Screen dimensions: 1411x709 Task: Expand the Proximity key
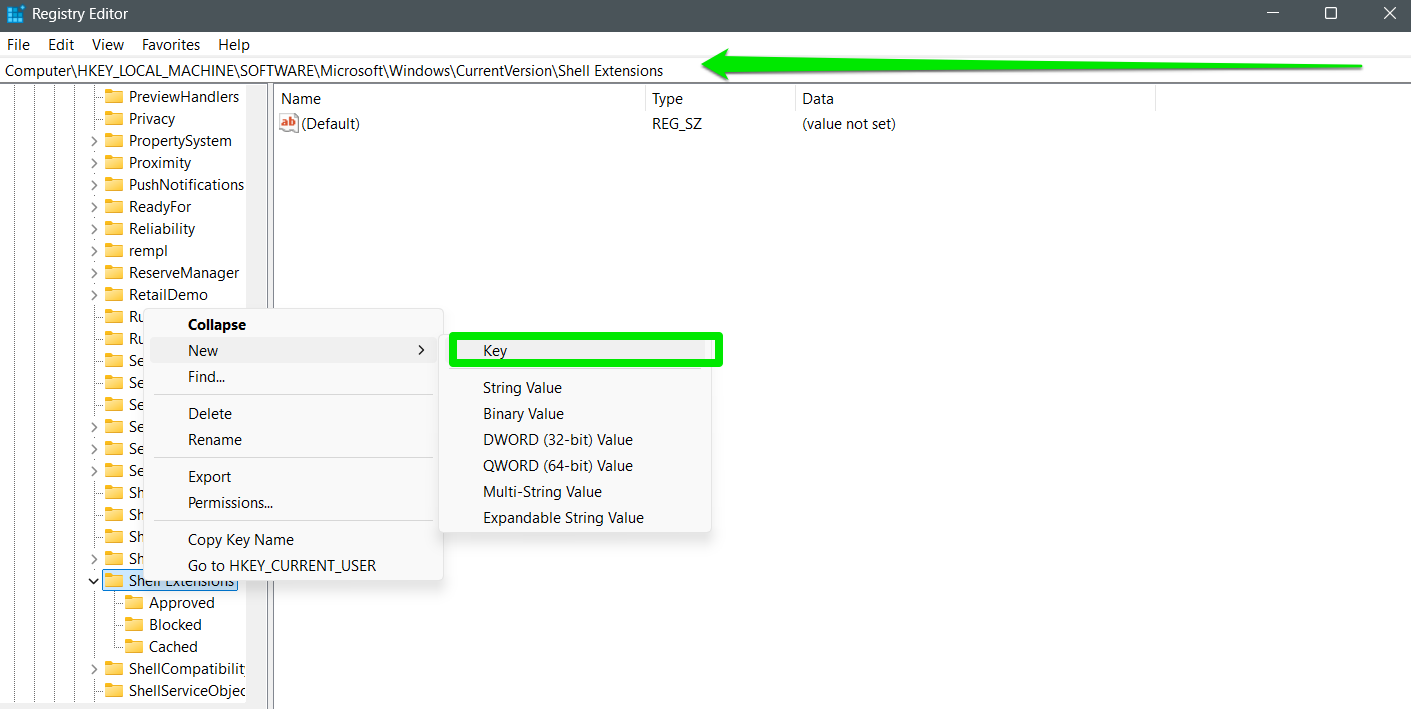(x=94, y=163)
